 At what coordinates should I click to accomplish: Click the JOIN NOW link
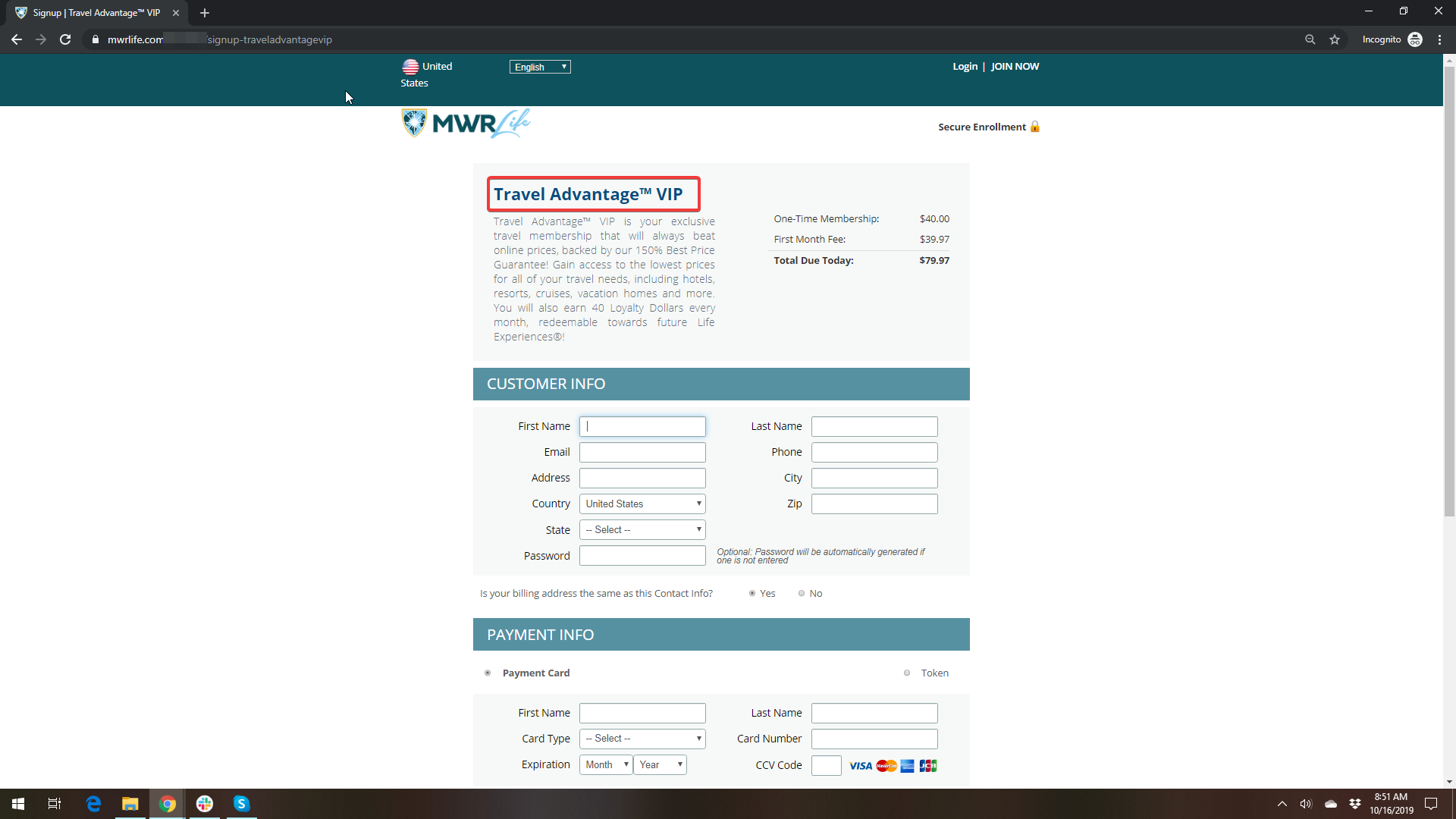tap(1015, 67)
